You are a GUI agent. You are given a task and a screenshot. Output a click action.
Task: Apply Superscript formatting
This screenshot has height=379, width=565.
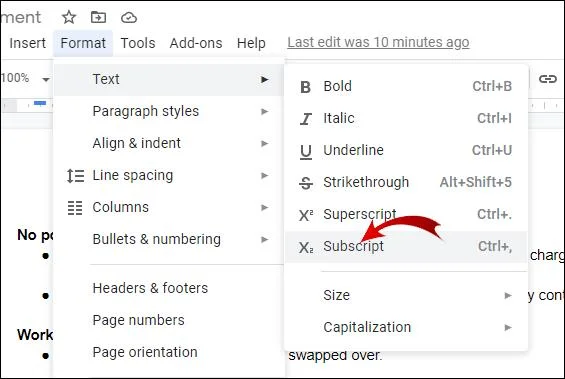click(406, 215)
